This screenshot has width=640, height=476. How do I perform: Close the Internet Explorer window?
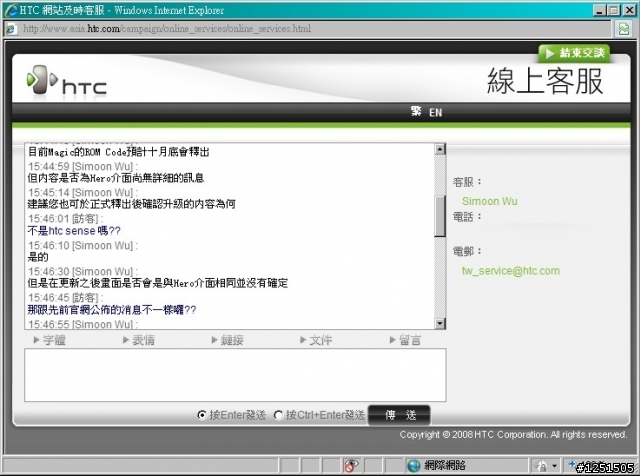[x=629, y=10]
